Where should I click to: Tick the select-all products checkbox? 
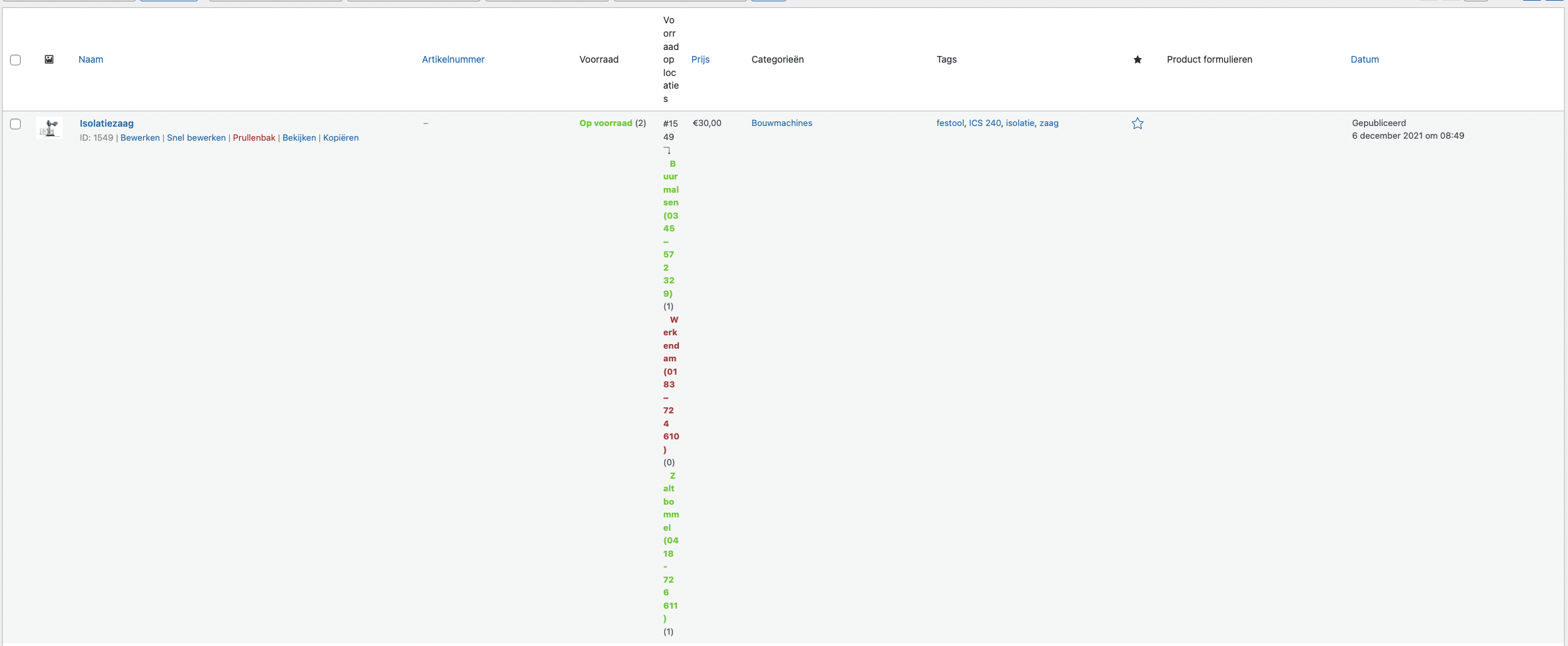pos(15,60)
